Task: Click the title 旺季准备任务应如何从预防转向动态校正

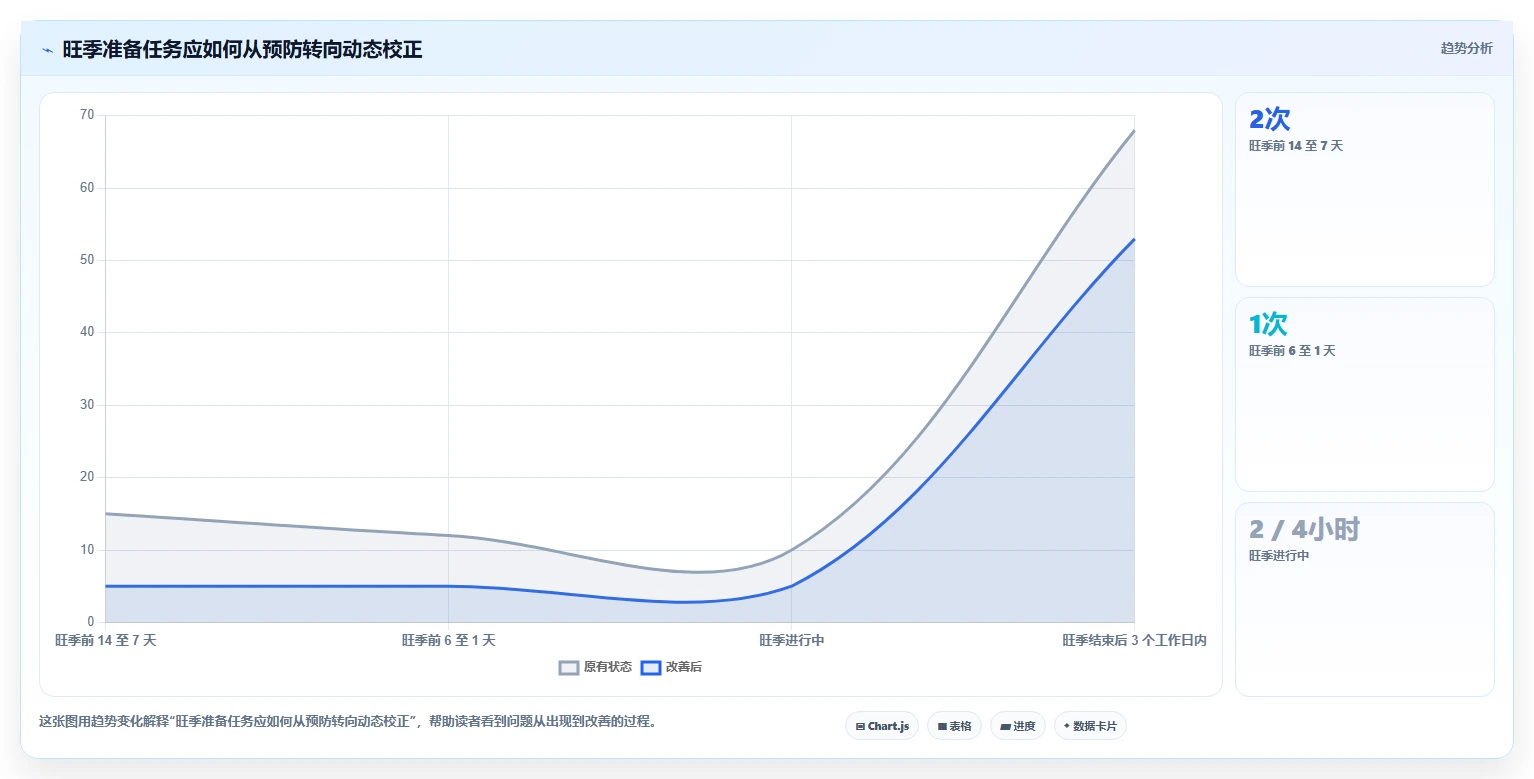Action: pos(242,50)
